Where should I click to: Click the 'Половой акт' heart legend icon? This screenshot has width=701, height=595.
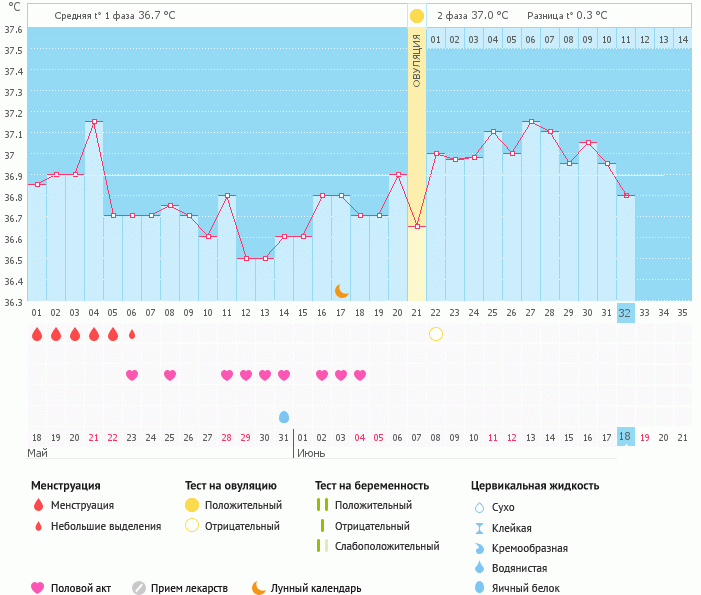point(38,588)
